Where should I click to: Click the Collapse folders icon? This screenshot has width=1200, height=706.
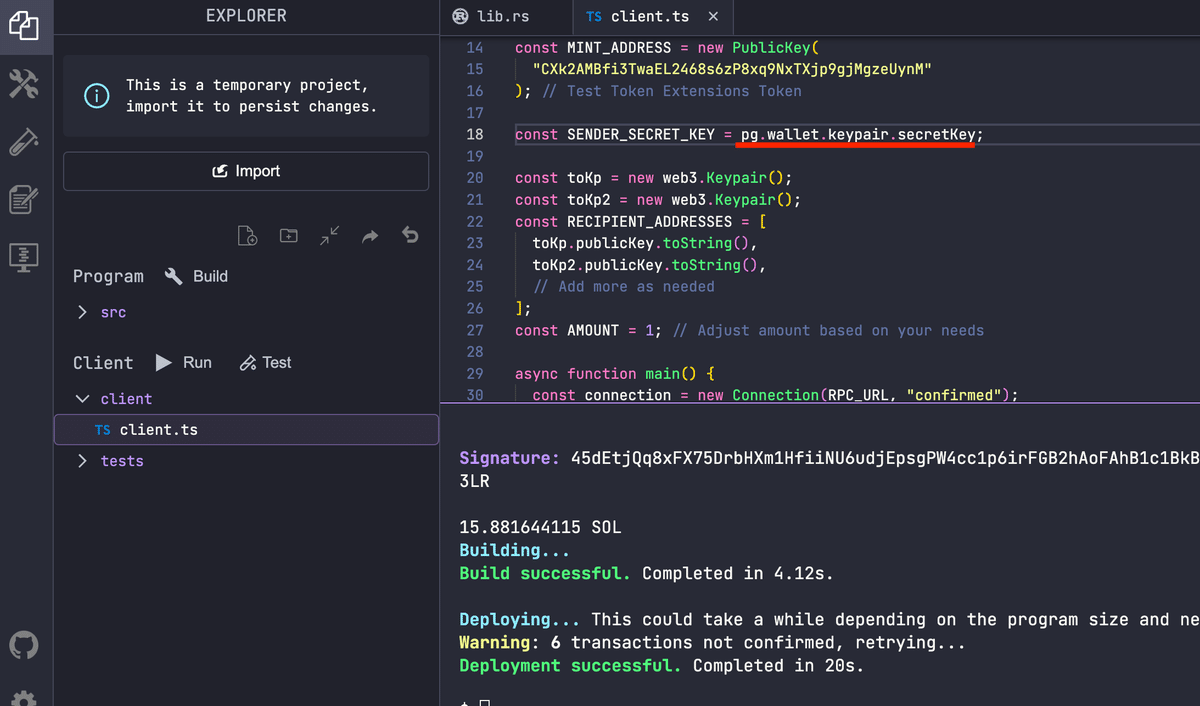(x=329, y=236)
